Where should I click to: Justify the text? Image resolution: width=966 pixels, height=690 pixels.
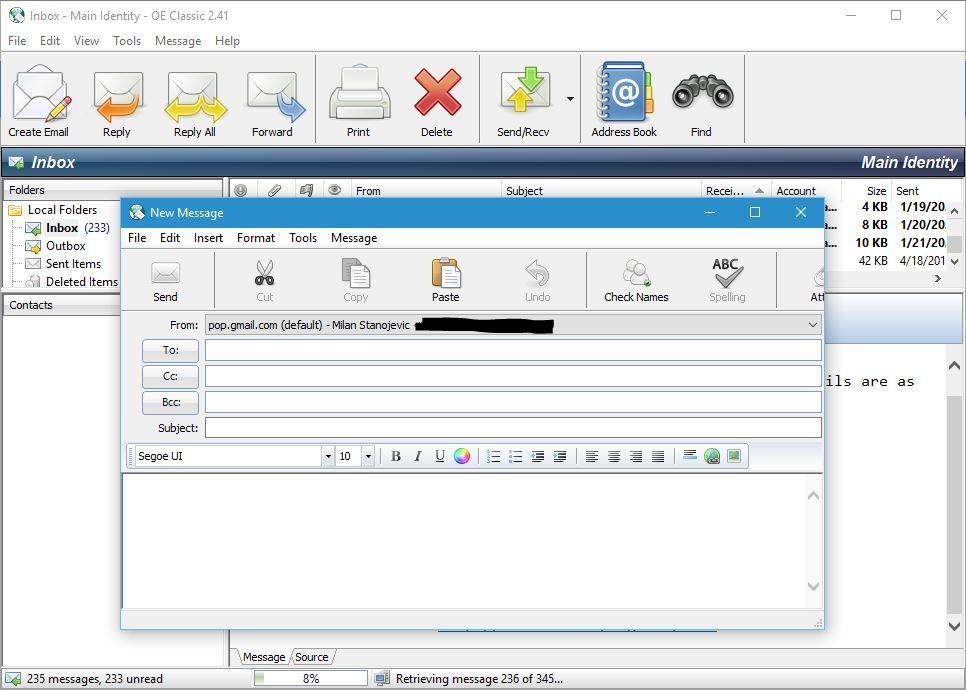click(658, 457)
